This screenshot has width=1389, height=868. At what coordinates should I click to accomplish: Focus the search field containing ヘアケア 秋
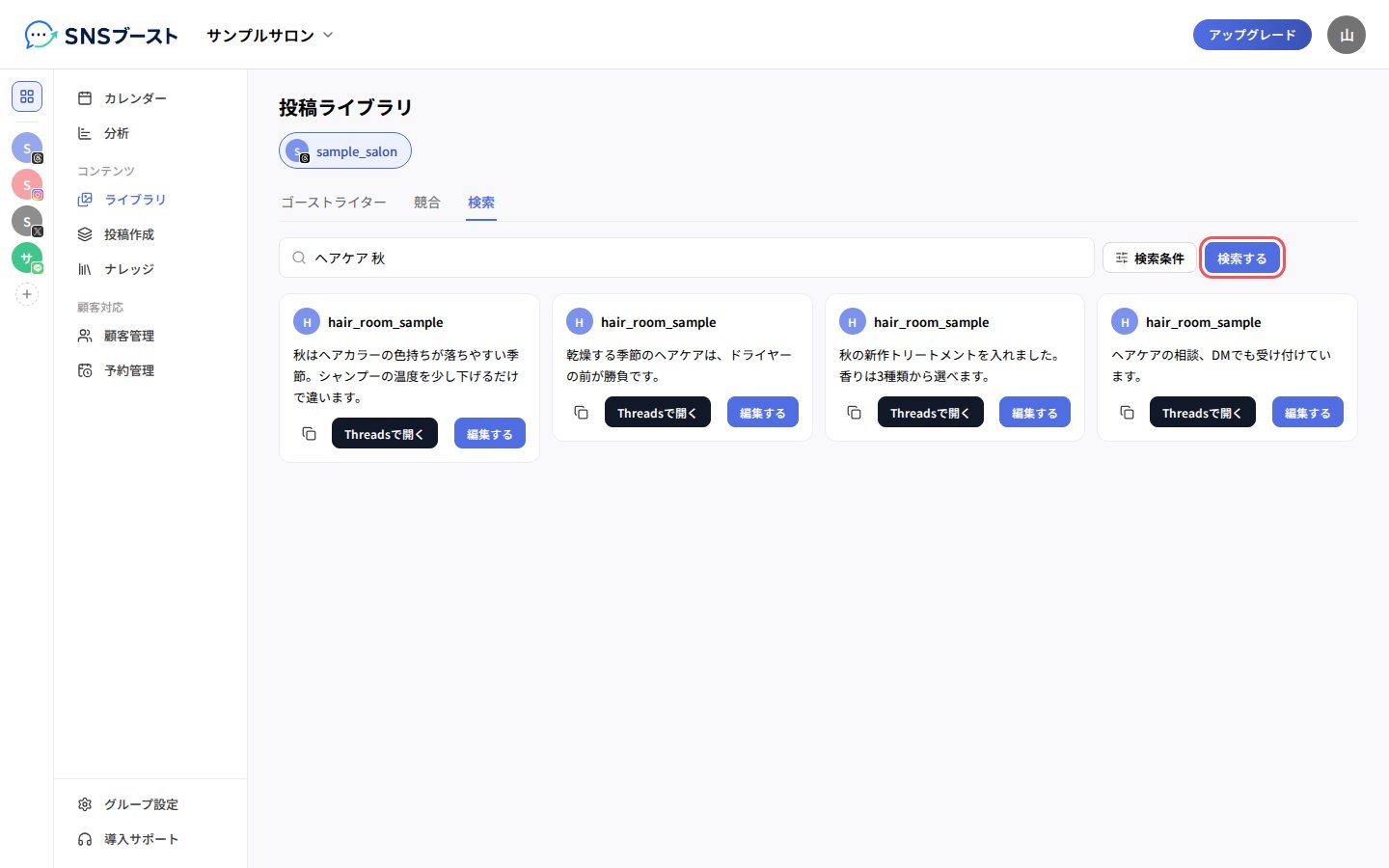(x=687, y=258)
